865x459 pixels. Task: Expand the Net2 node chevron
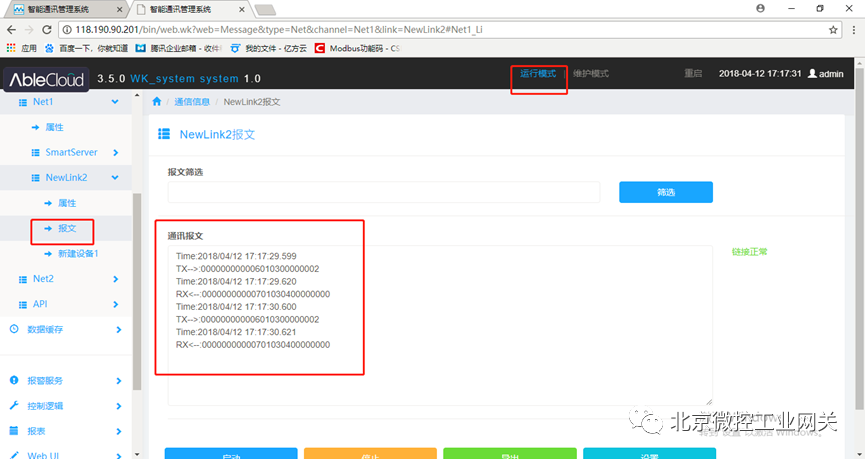pyautogui.click(x=116, y=279)
